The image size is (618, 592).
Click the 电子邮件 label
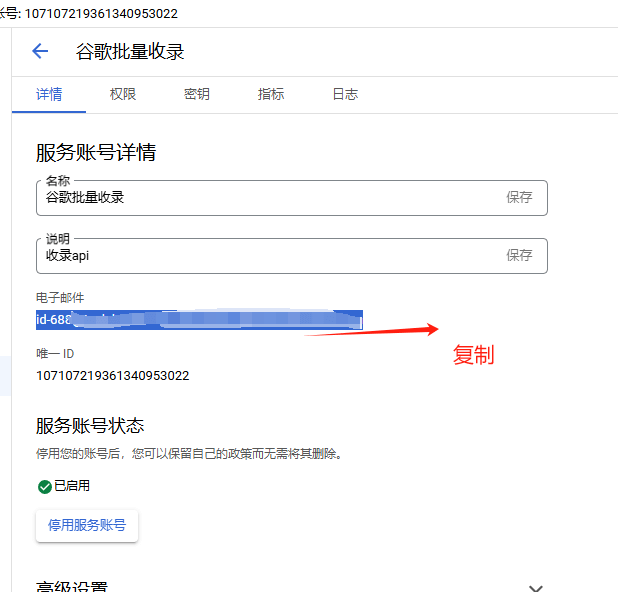pos(60,298)
